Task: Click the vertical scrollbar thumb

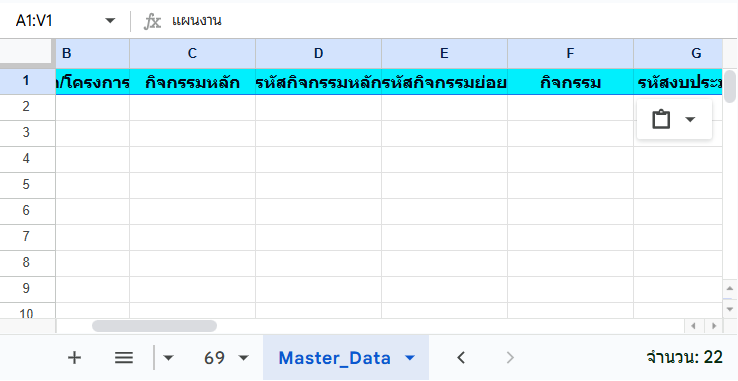Action: (x=730, y=86)
